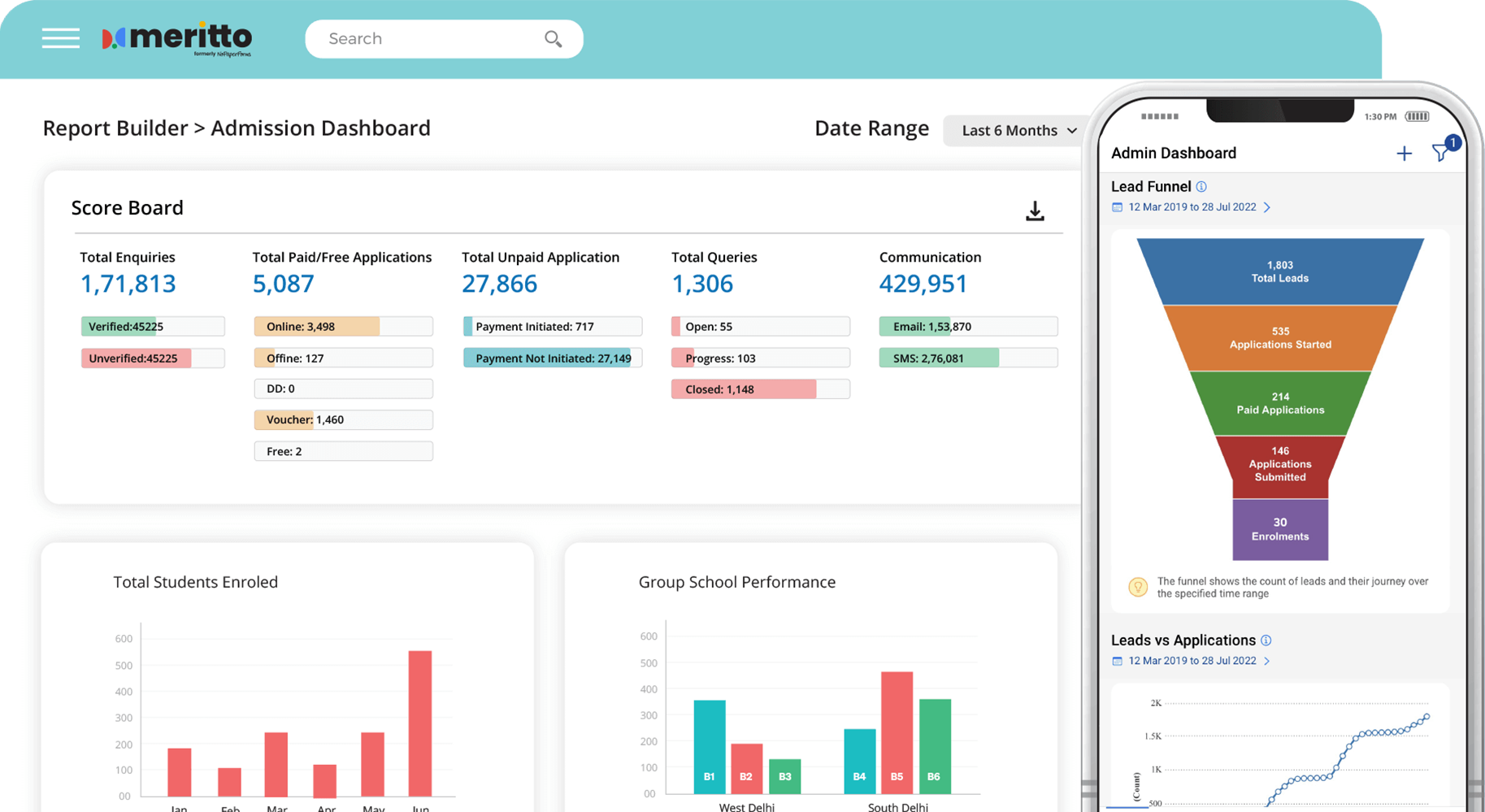The height and width of the screenshot is (812, 1485).
Task: Expand Leads vs Applications date chevron
Action: click(x=1267, y=661)
